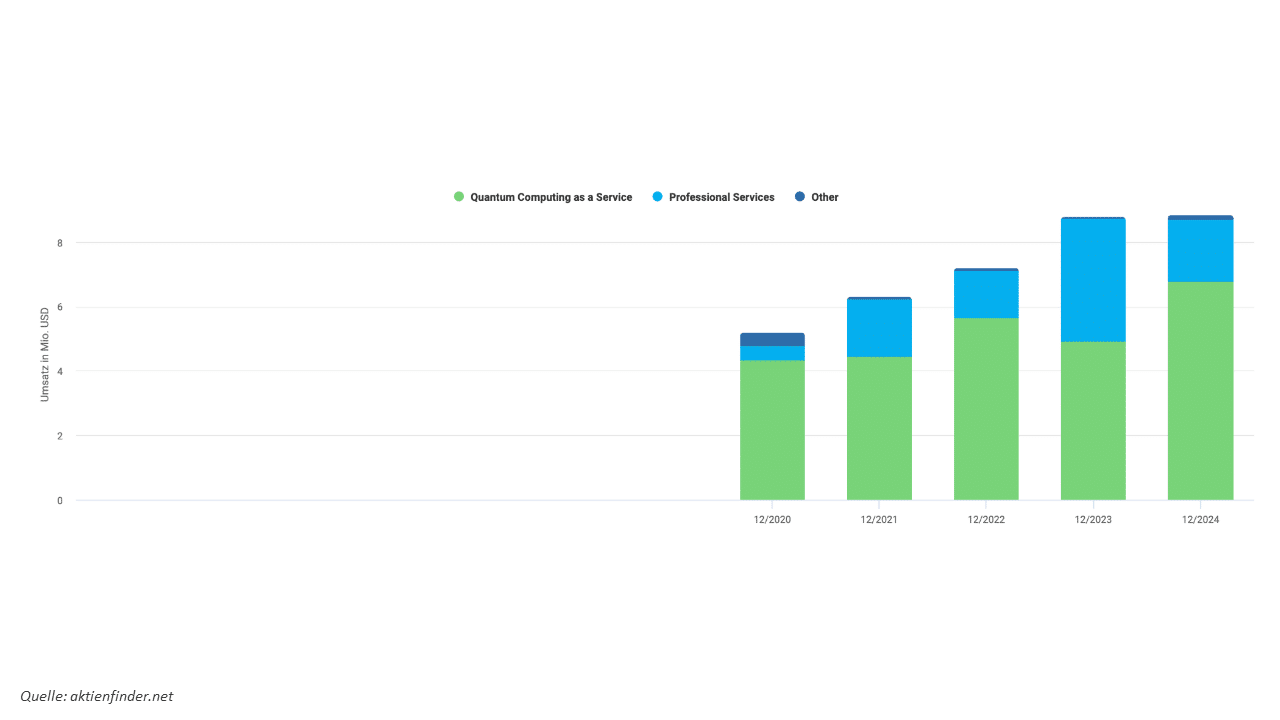Viewport: 1280px width, 720px height.
Task: Click the green Quantum Computing legend dot
Action: [459, 197]
